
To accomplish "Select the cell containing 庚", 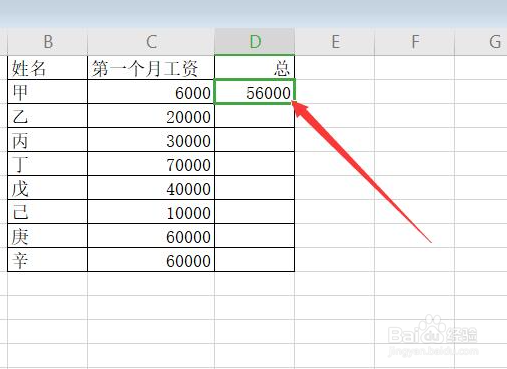I will (47, 236).
